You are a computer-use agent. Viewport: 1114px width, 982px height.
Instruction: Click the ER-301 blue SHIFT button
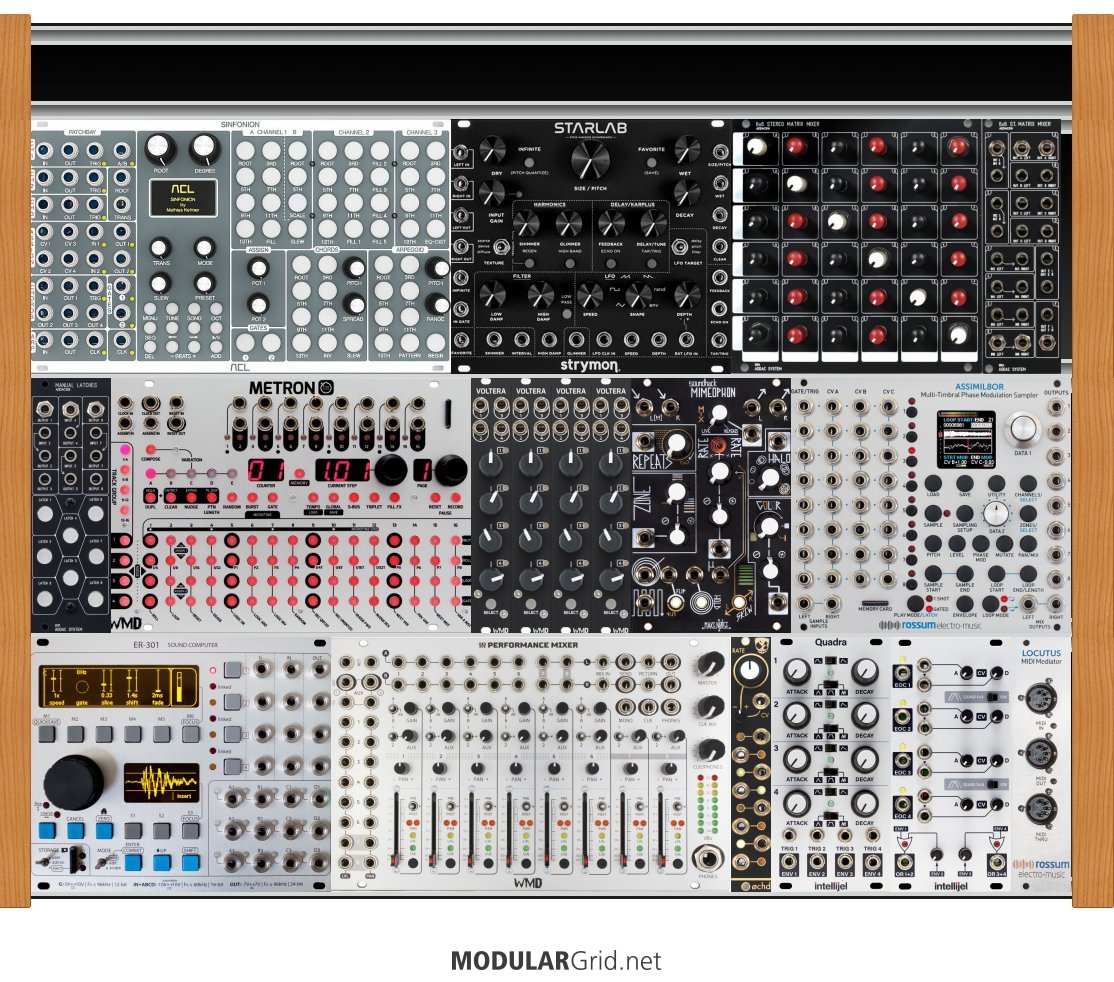coord(190,862)
